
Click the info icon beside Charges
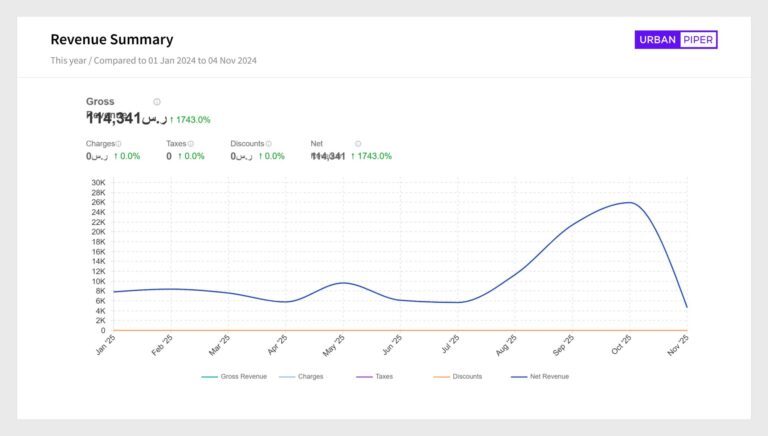click(118, 144)
